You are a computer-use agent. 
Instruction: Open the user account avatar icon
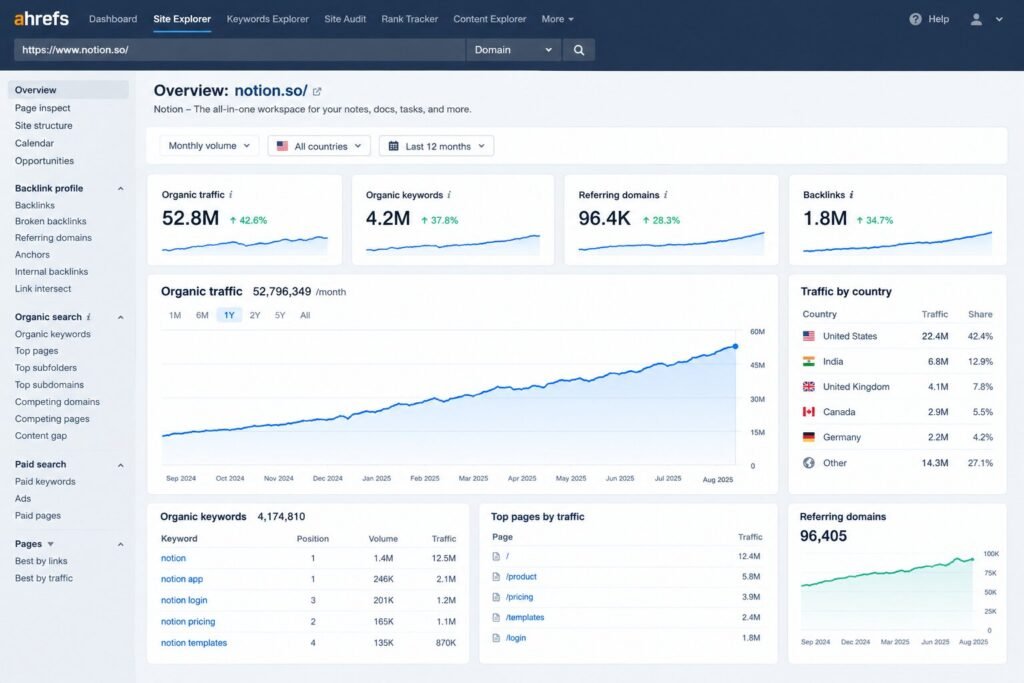(976, 19)
